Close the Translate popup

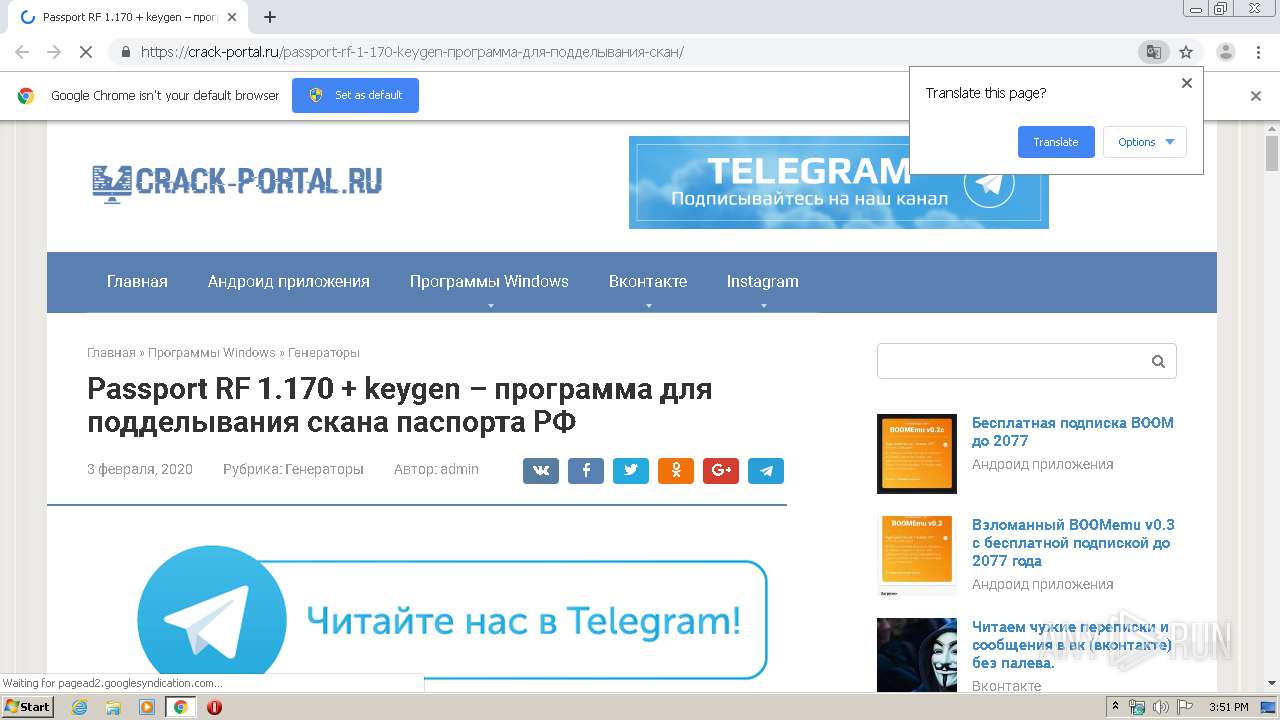click(x=1187, y=83)
